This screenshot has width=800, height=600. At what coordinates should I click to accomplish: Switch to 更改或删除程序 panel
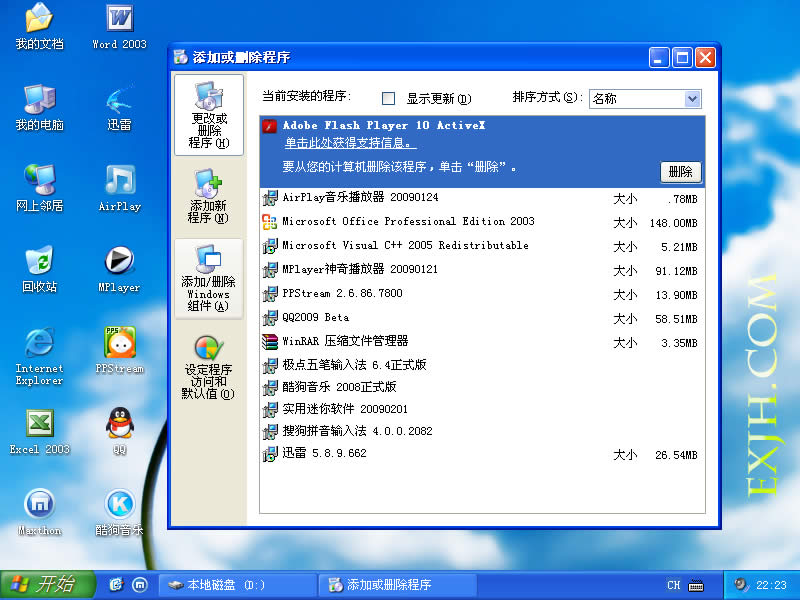point(209,115)
